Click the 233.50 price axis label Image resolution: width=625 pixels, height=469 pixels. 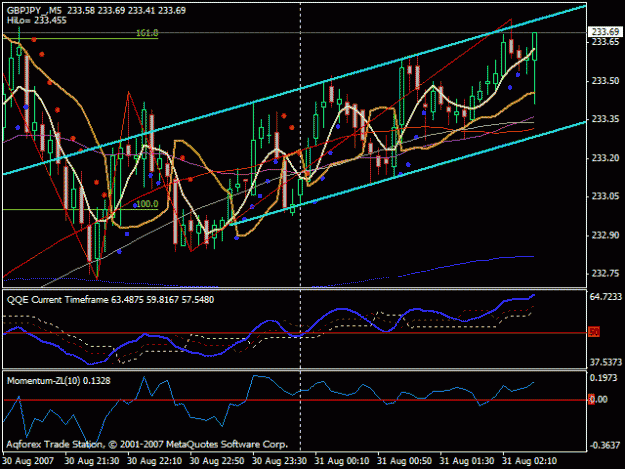click(x=605, y=81)
